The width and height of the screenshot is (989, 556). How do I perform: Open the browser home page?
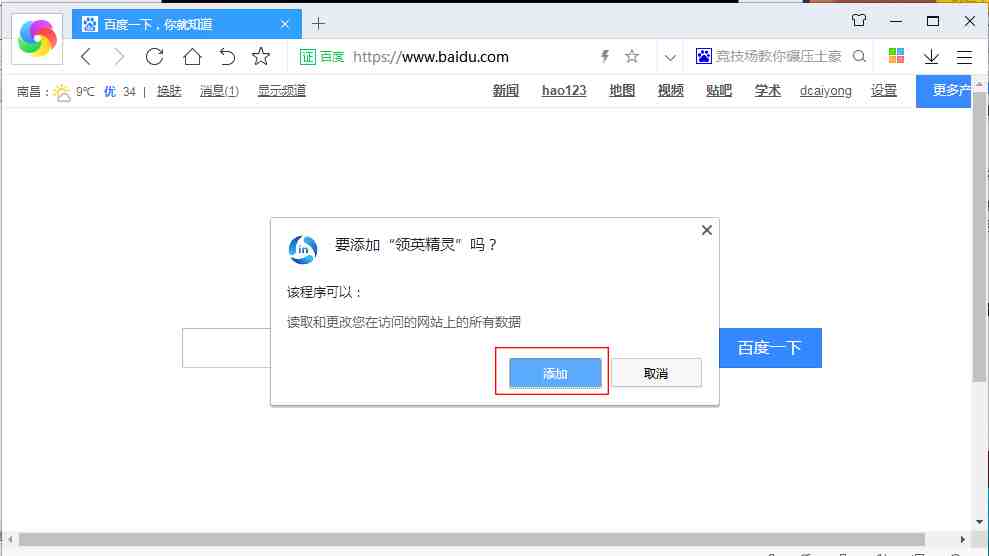[192, 57]
